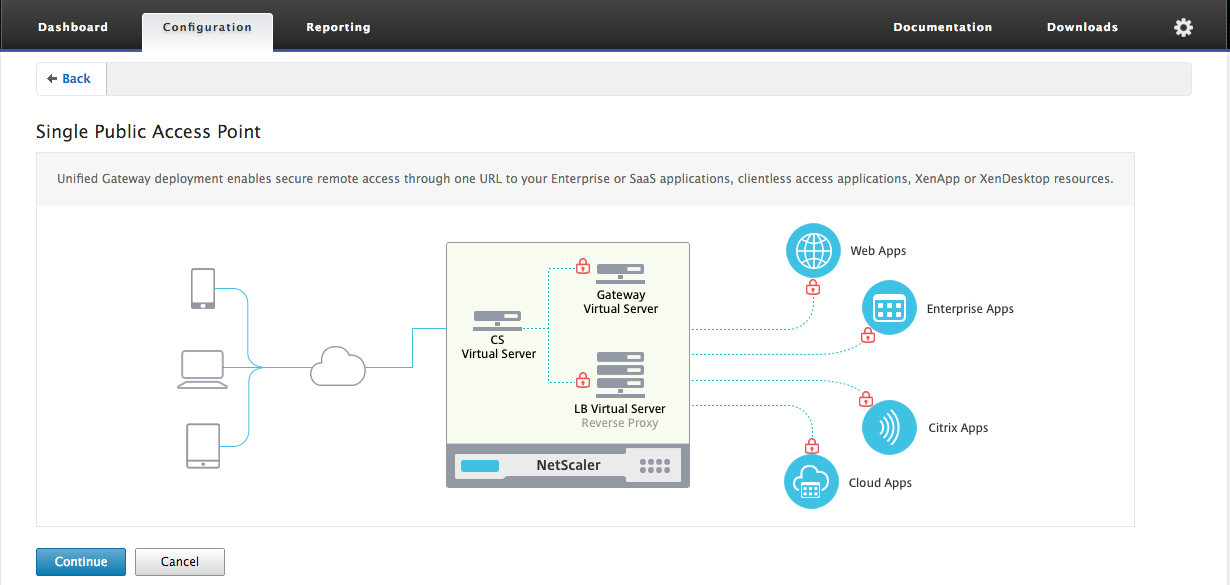The image size is (1230, 585).
Task: Click the laptop device icon
Action: point(203,368)
